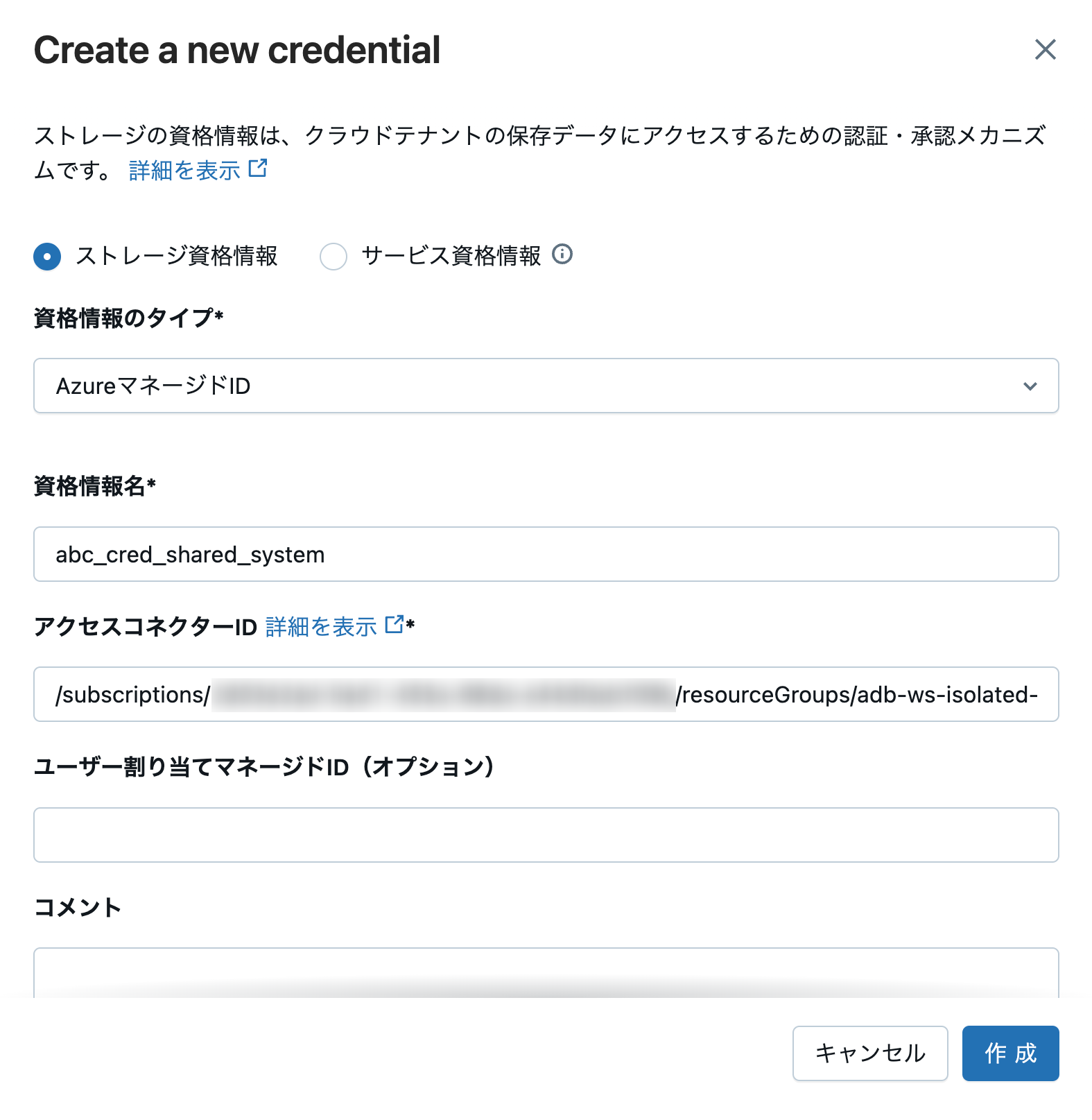Open 詳細を表示 link beside アクセスコネクターID
1092x1120 pixels.
[321, 627]
